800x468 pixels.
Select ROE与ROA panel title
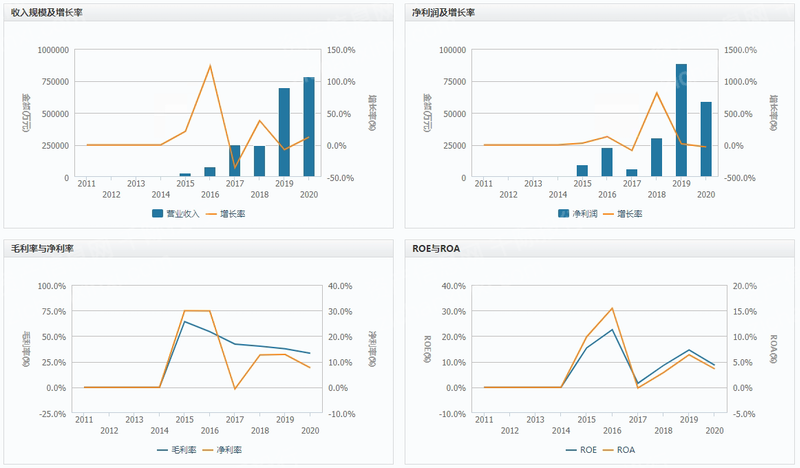tap(437, 247)
